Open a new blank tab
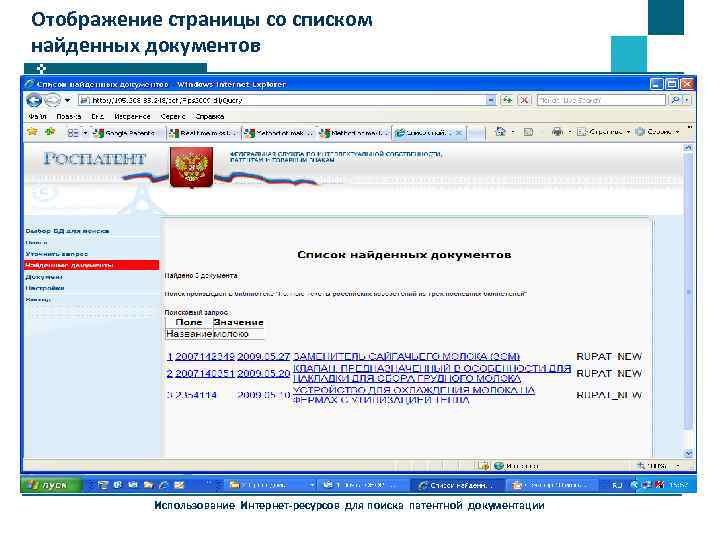Image resolution: width=720 pixels, height=540 pixels. 476,133
